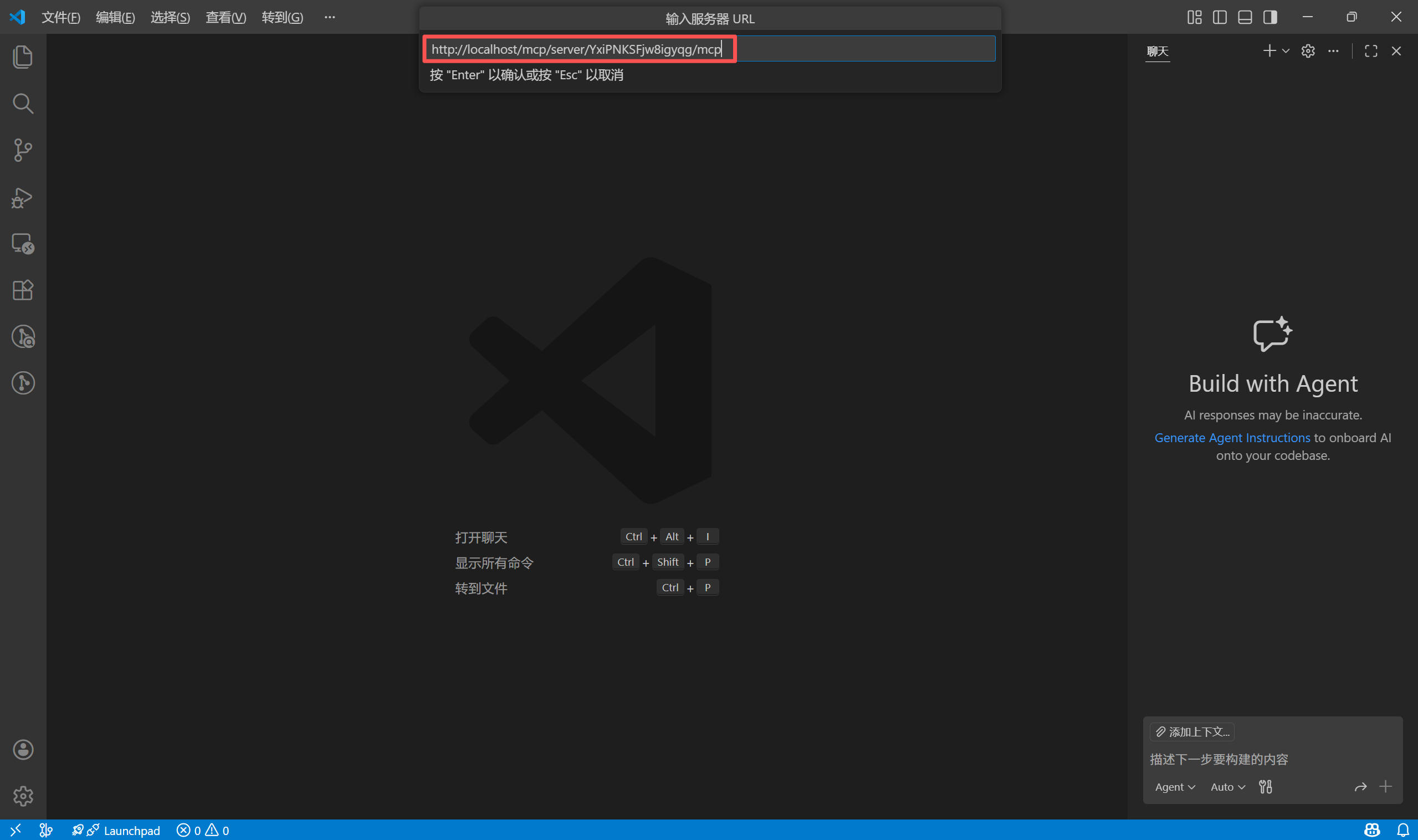Toggle the primary side bar visibility
Screen dimensions: 1418x840
click(1219, 17)
